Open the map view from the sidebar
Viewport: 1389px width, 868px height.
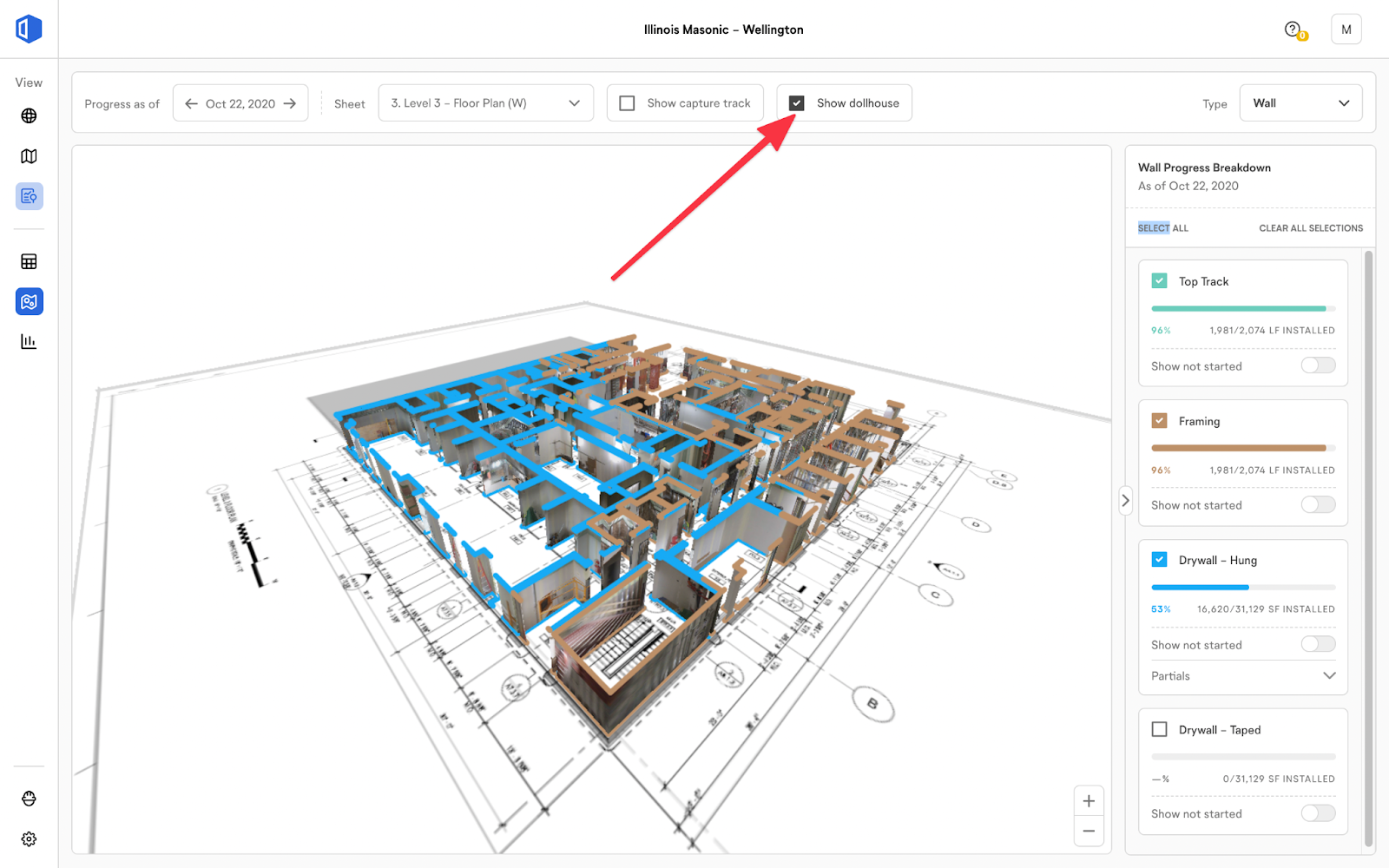point(29,156)
